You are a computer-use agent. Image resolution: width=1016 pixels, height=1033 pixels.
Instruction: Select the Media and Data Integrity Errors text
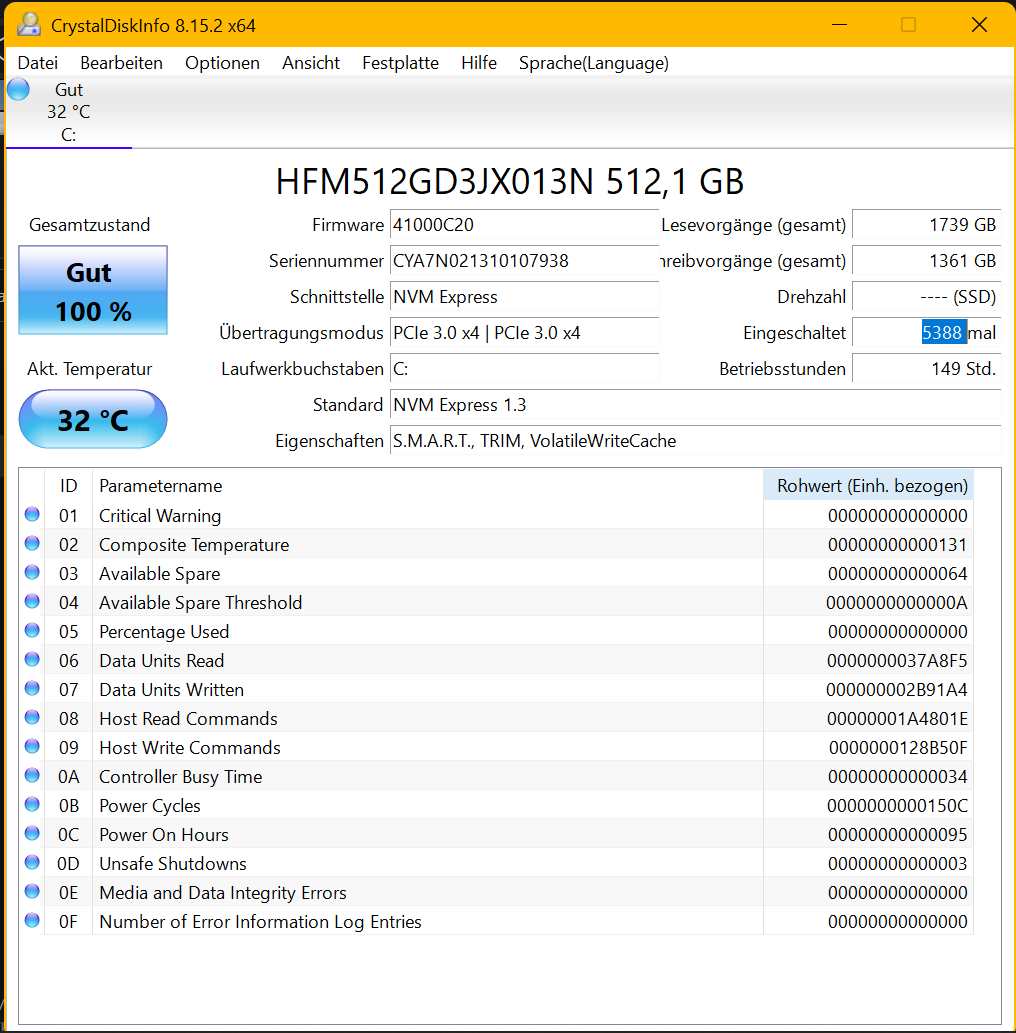click(x=223, y=893)
